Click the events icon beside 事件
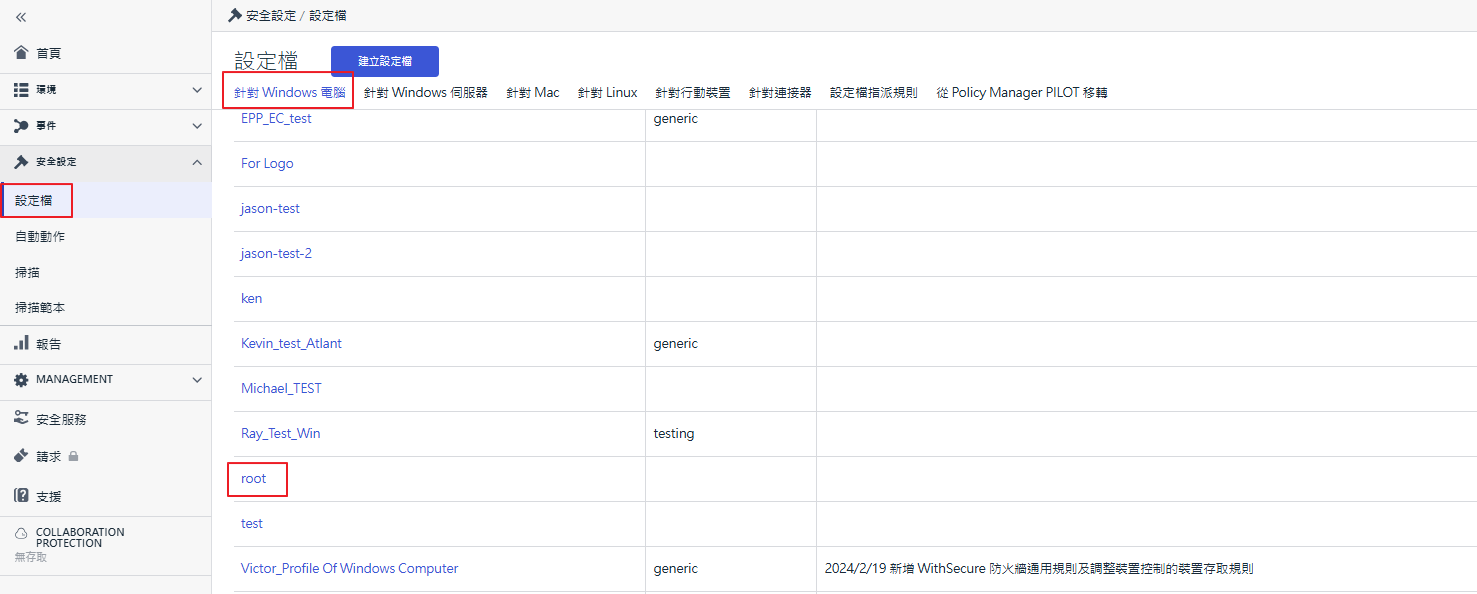 22,126
